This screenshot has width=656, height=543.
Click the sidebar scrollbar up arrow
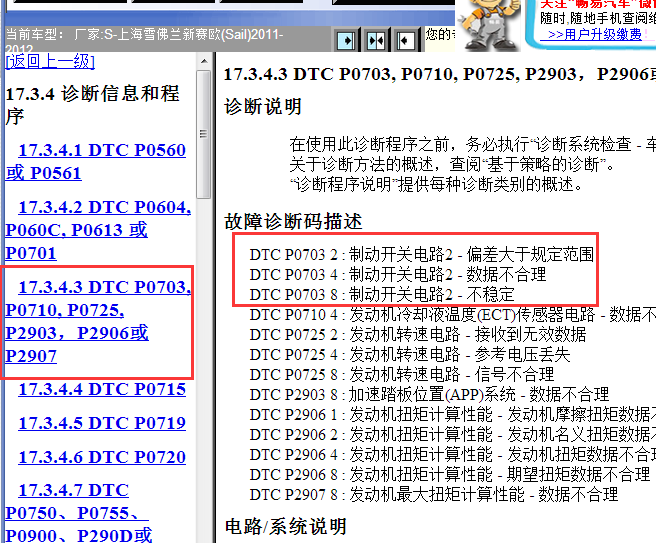pyautogui.click(x=204, y=61)
